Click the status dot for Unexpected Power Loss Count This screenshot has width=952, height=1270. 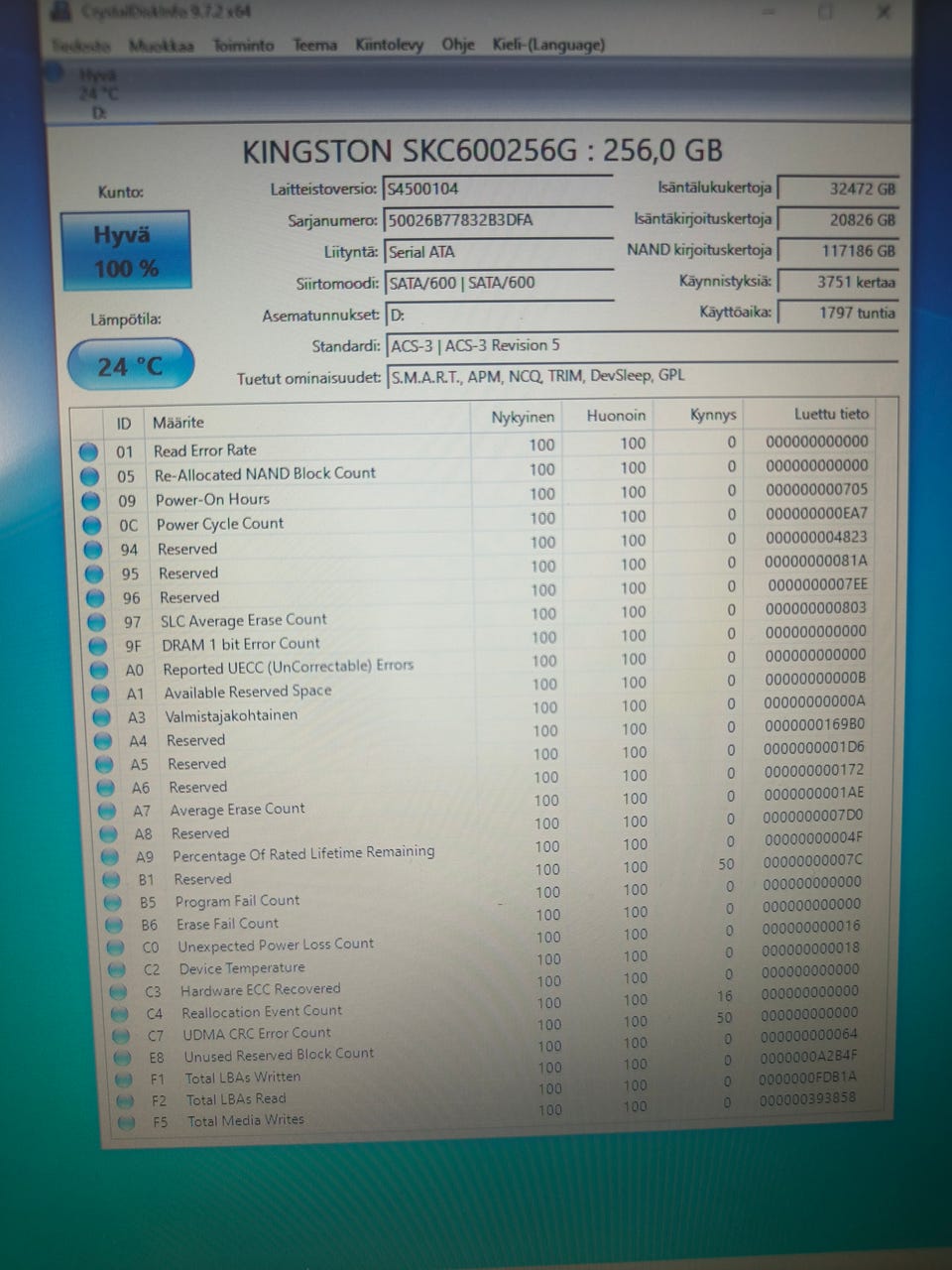tap(116, 948)
